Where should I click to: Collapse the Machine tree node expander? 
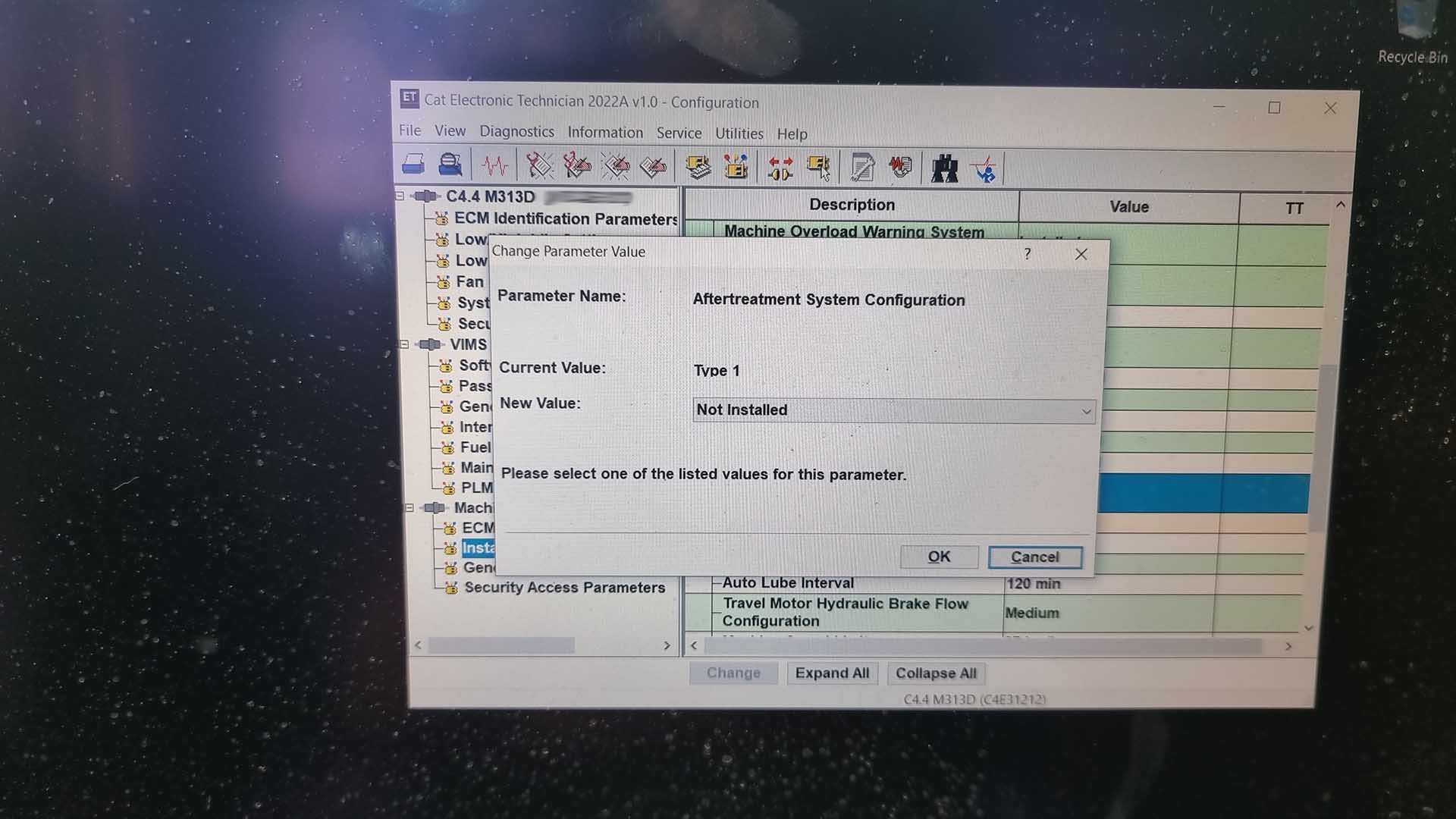click(409, 507)
